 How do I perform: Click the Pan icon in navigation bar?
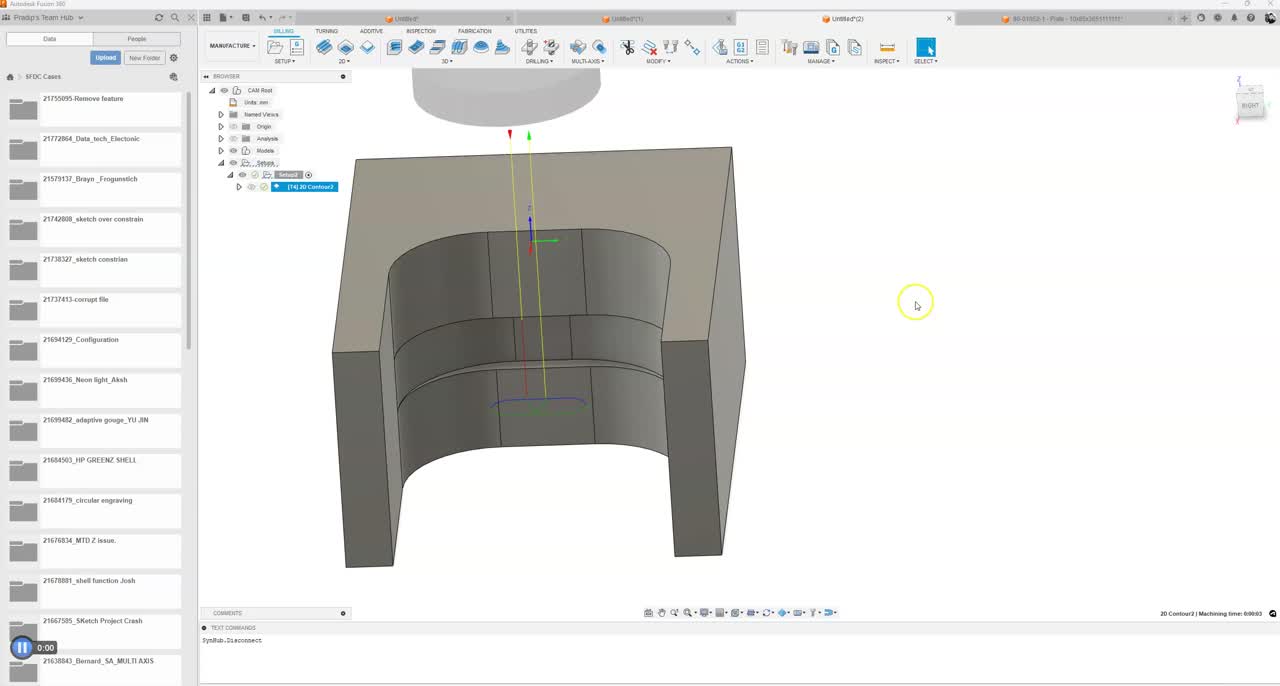(x=662, y=612)
